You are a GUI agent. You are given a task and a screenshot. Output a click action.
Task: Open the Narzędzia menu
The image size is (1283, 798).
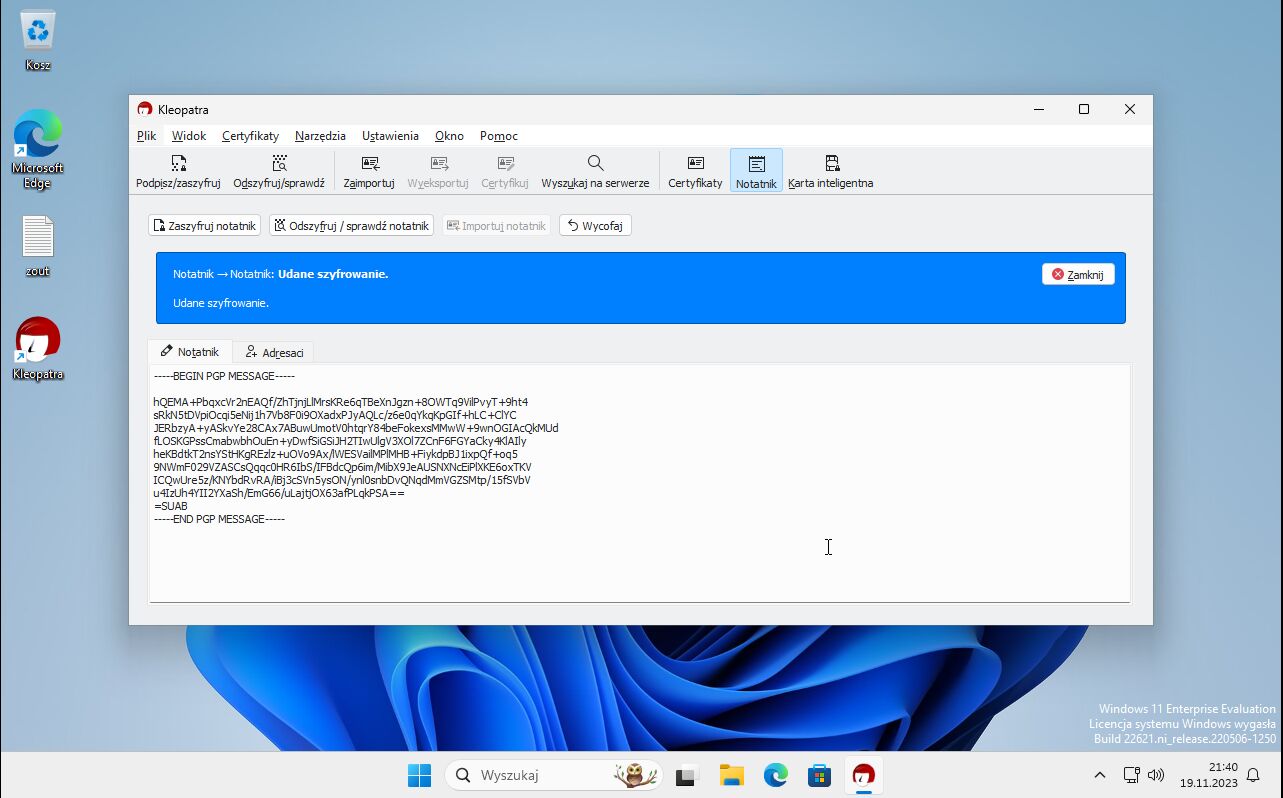(x=320, y=136)
